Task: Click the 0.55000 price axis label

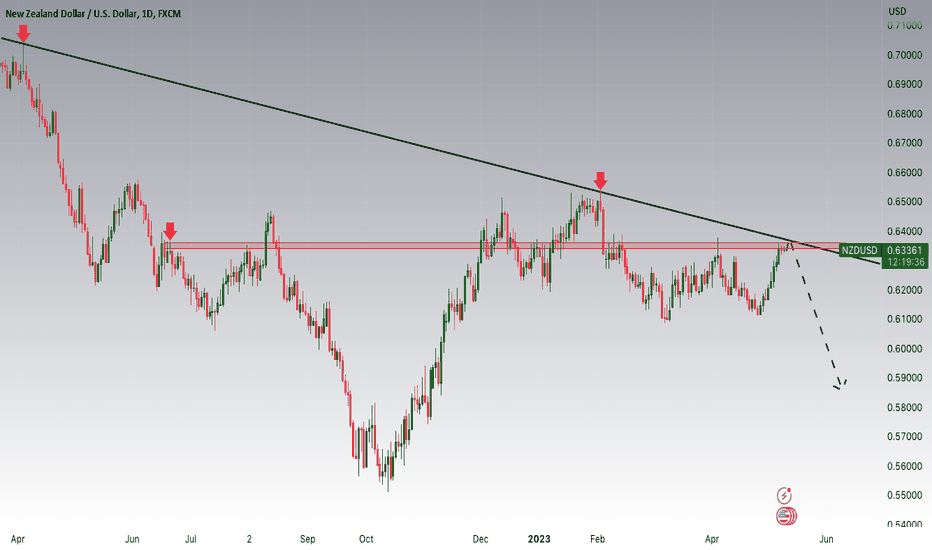Action: (x=905, y=495)
